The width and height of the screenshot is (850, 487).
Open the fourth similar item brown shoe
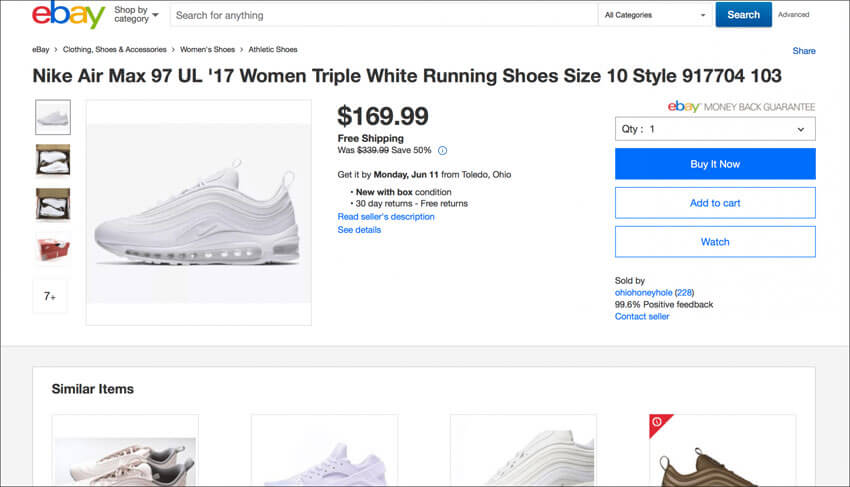[722, 450]
